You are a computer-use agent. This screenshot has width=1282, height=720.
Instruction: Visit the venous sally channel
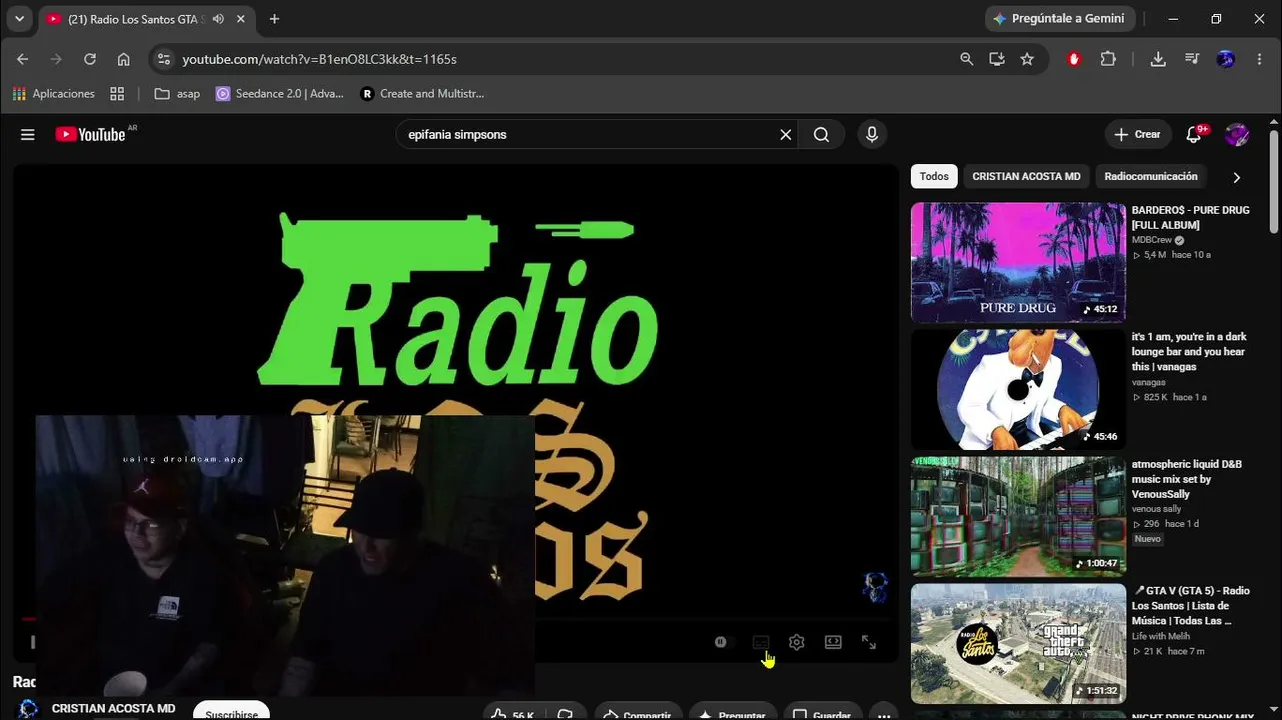(x=1157, y=509)
